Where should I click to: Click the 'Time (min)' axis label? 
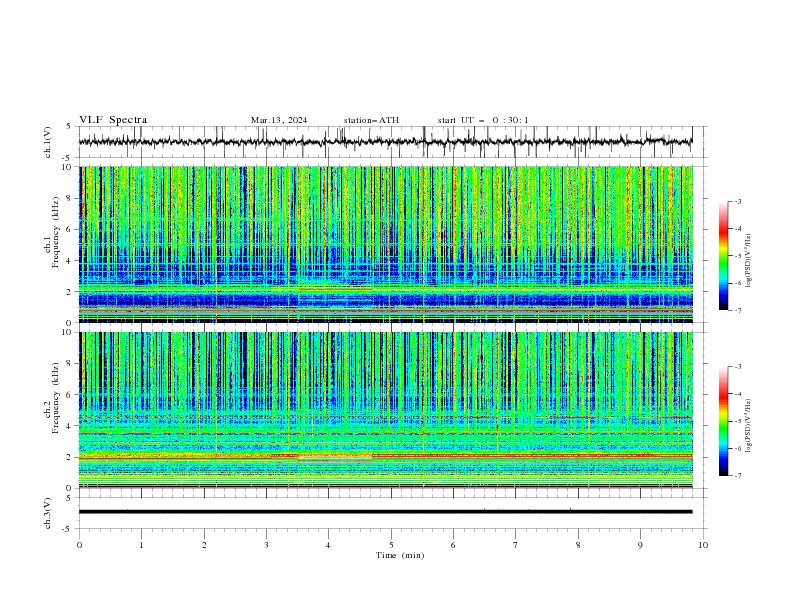(x=400, y=555)
